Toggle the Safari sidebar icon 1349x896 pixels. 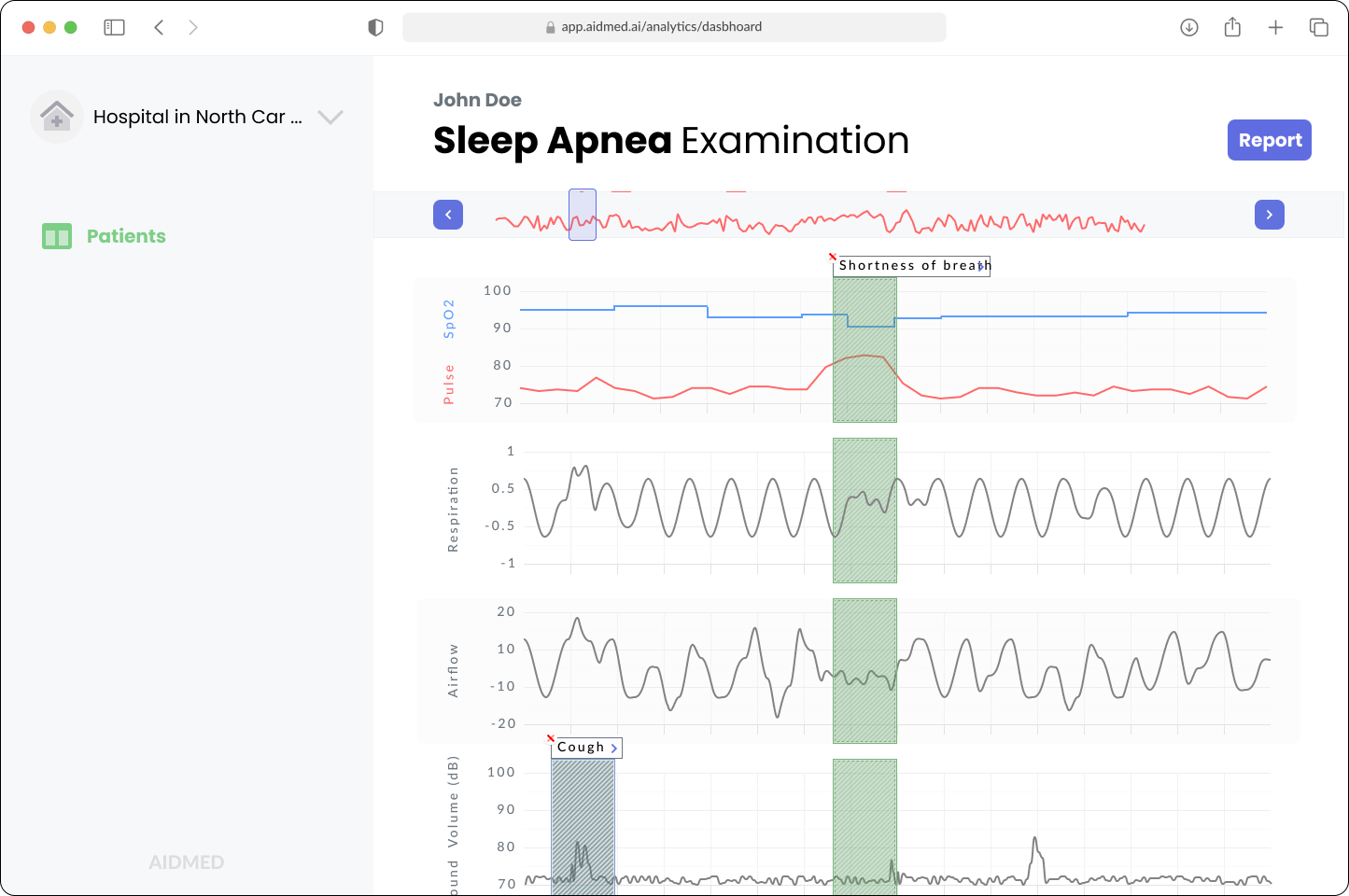click(114, 27)
